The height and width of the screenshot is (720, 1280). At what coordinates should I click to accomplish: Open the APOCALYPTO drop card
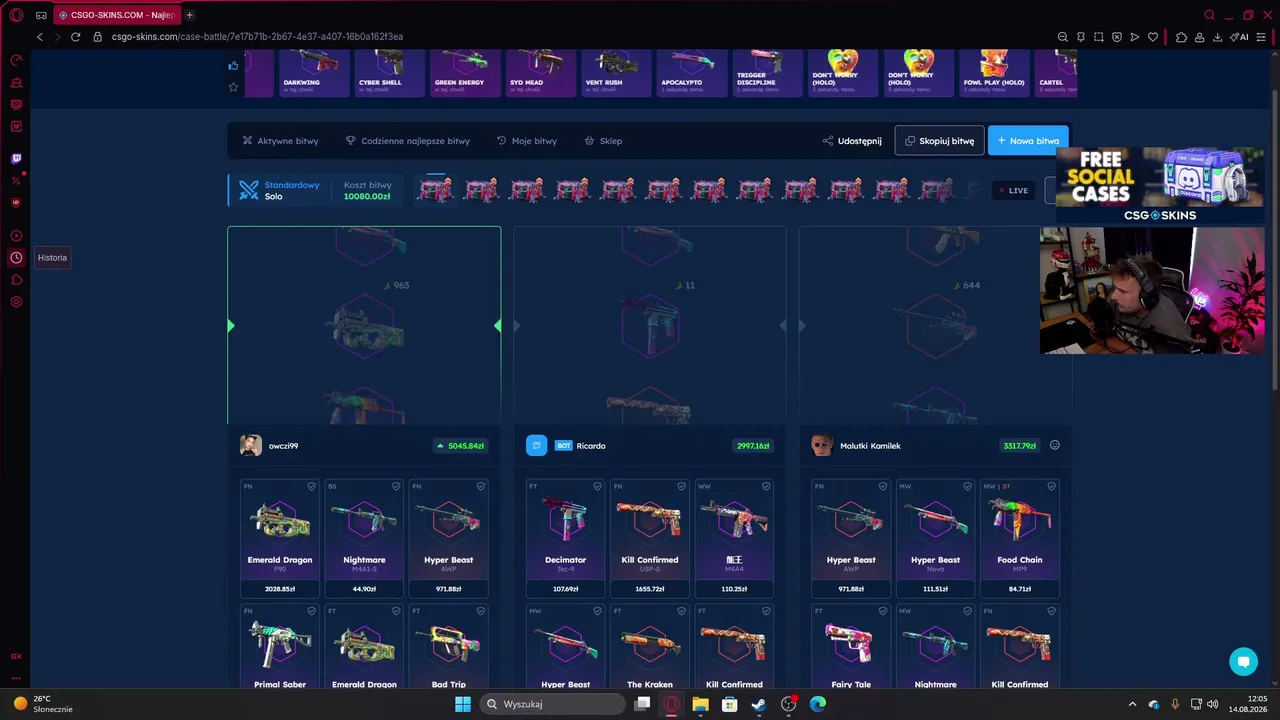click(x=692, y=73)
